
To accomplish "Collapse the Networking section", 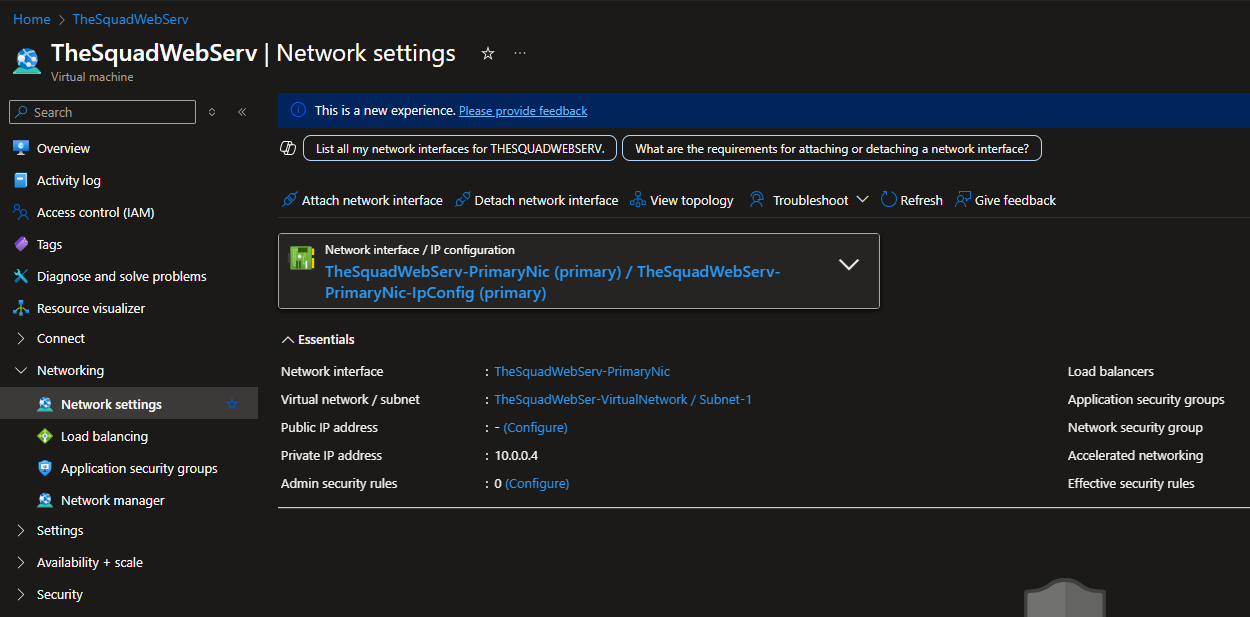I will (x=21, y=371).
